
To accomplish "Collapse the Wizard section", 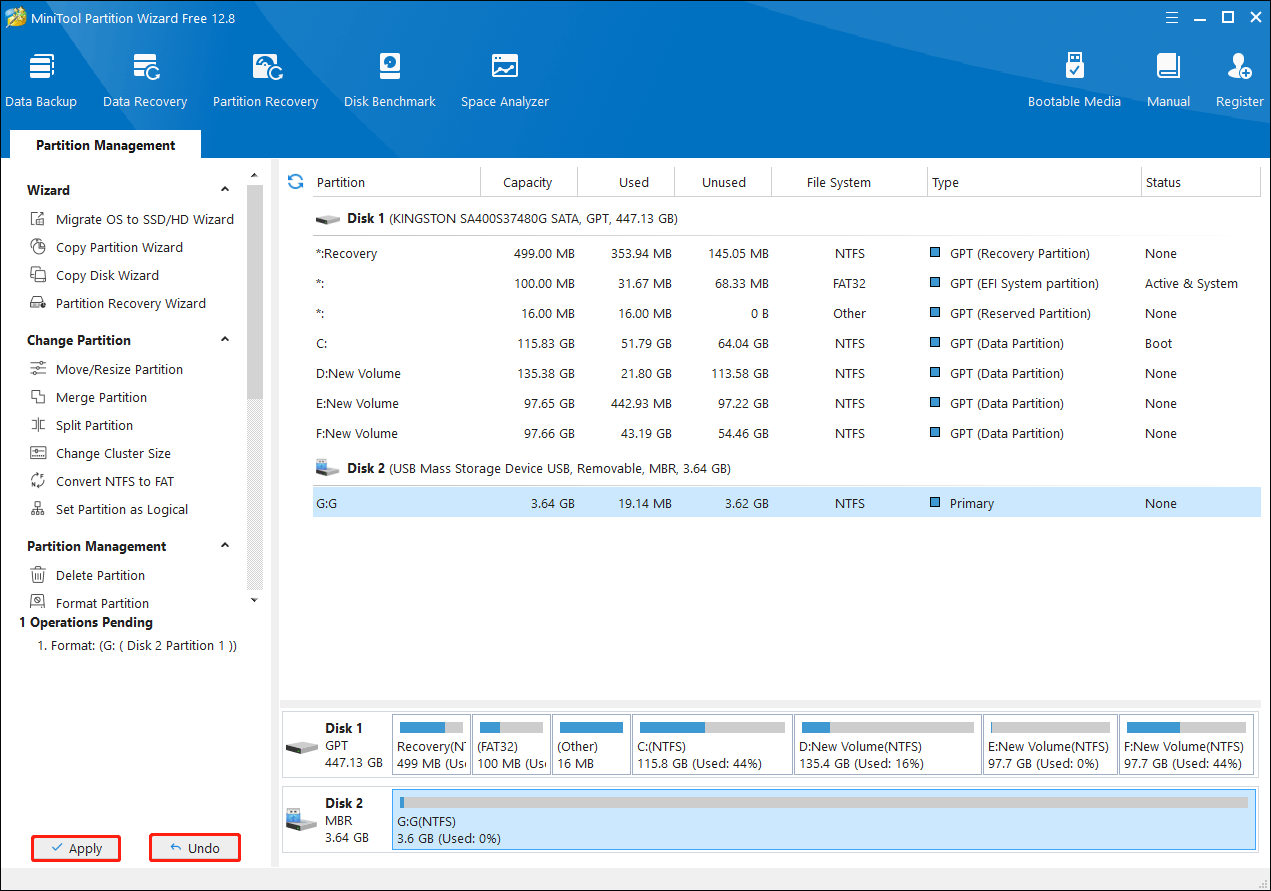I will (x=225, y=190).
